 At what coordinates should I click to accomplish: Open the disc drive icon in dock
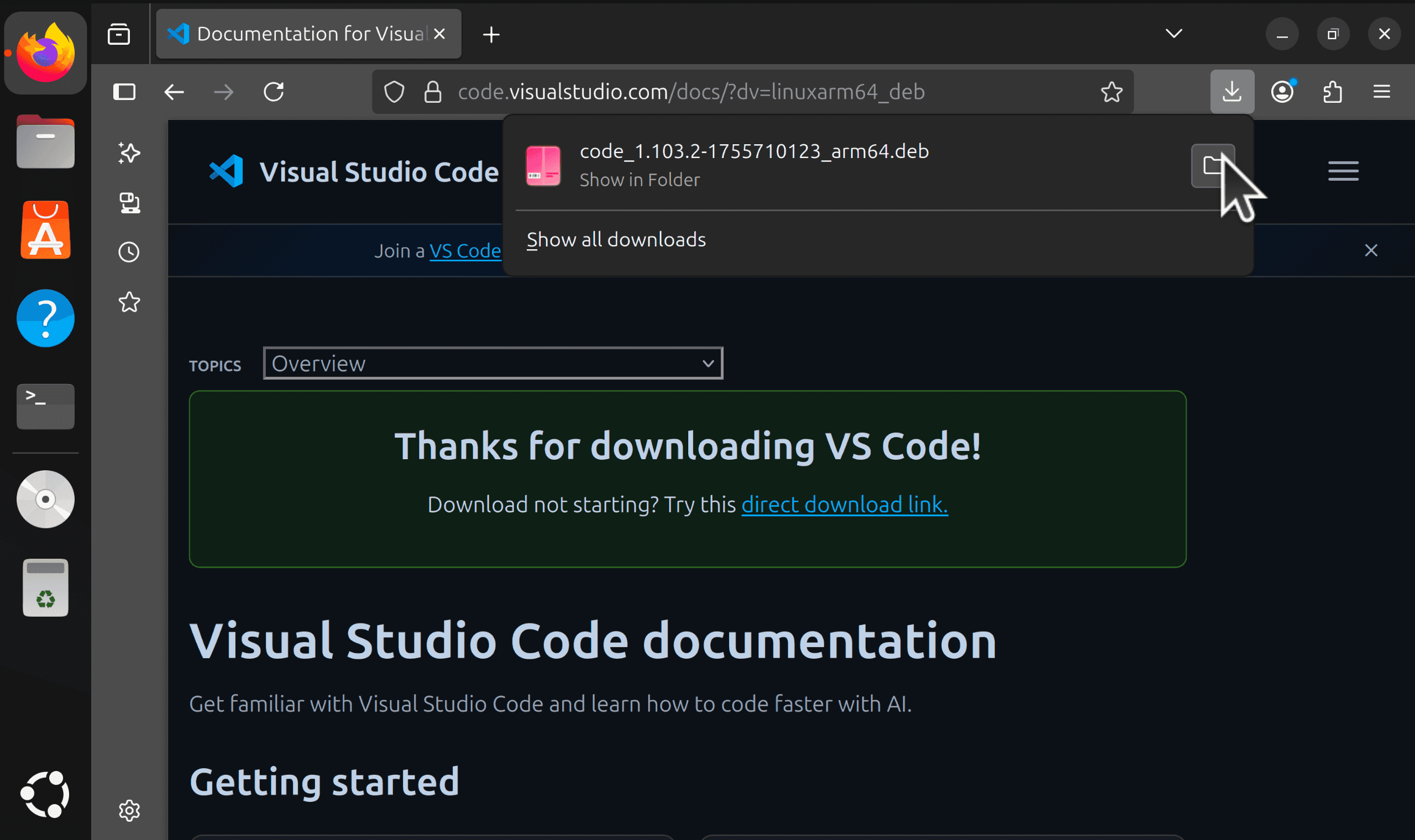coord(45,499)
